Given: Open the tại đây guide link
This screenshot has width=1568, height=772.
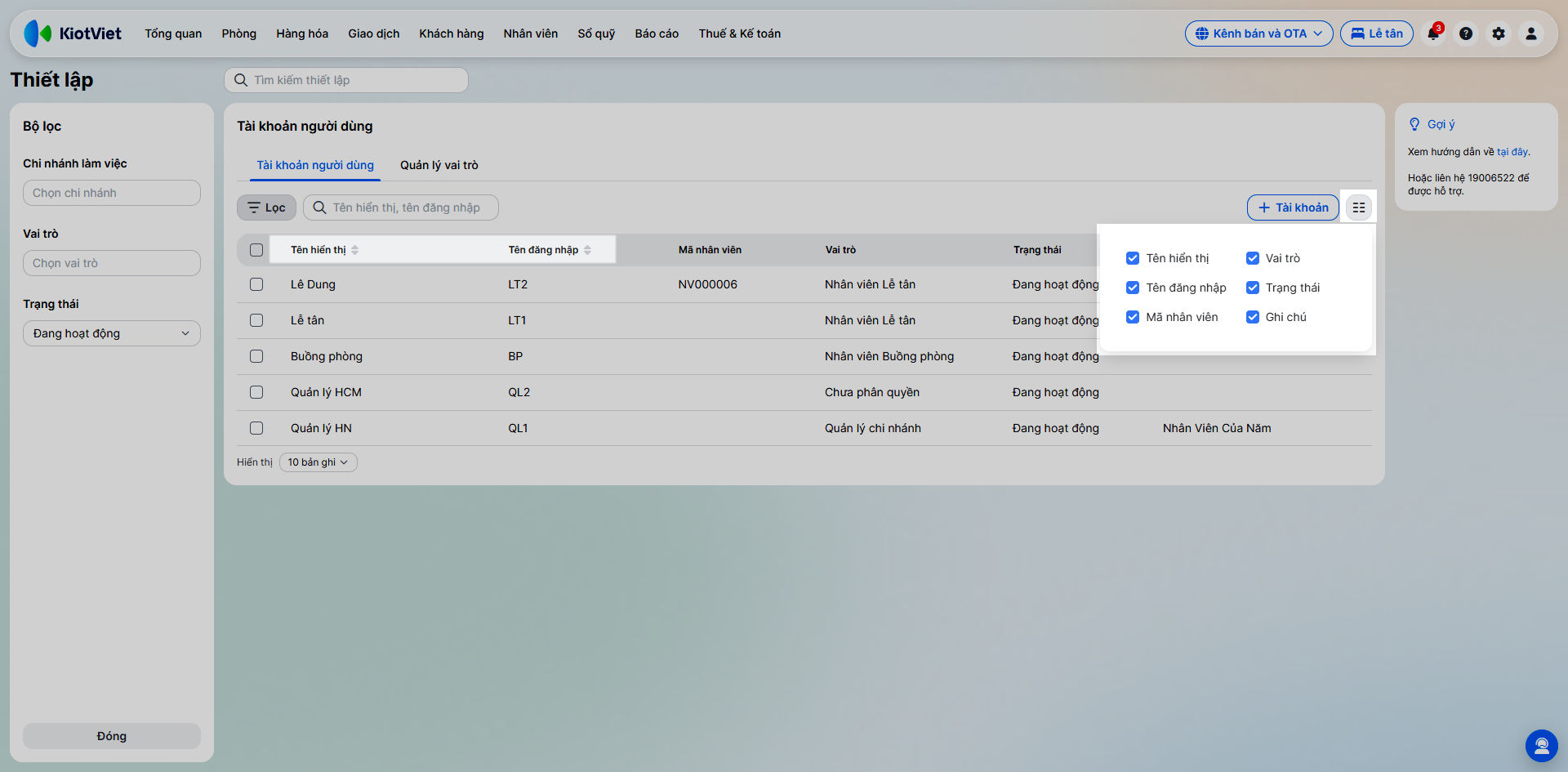Looking at the screenshot, I should pyautogui.click(x=1512, y=152).
